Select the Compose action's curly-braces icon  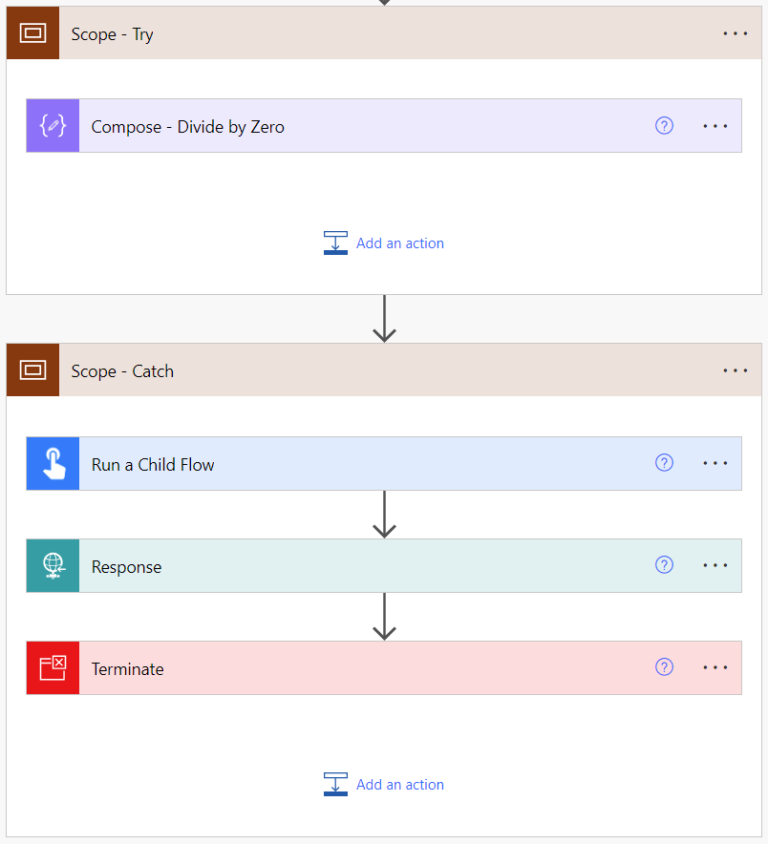coord(52,125)
